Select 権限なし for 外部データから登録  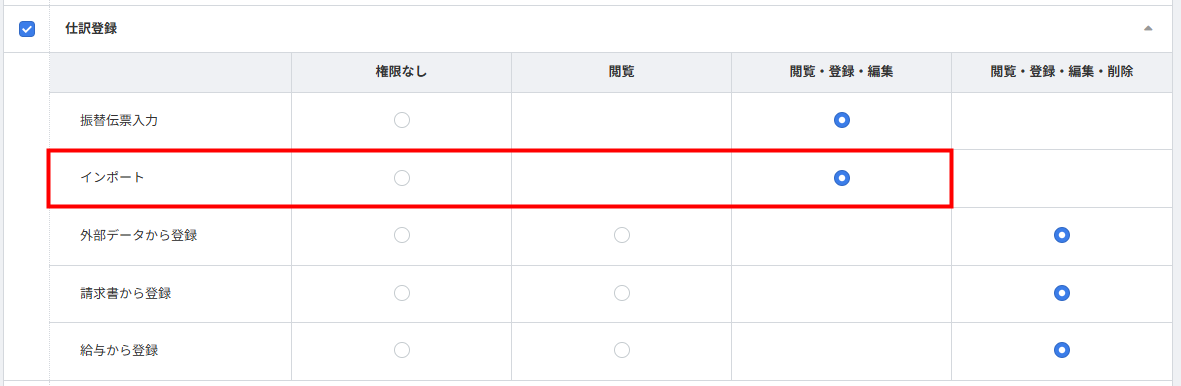402,236
